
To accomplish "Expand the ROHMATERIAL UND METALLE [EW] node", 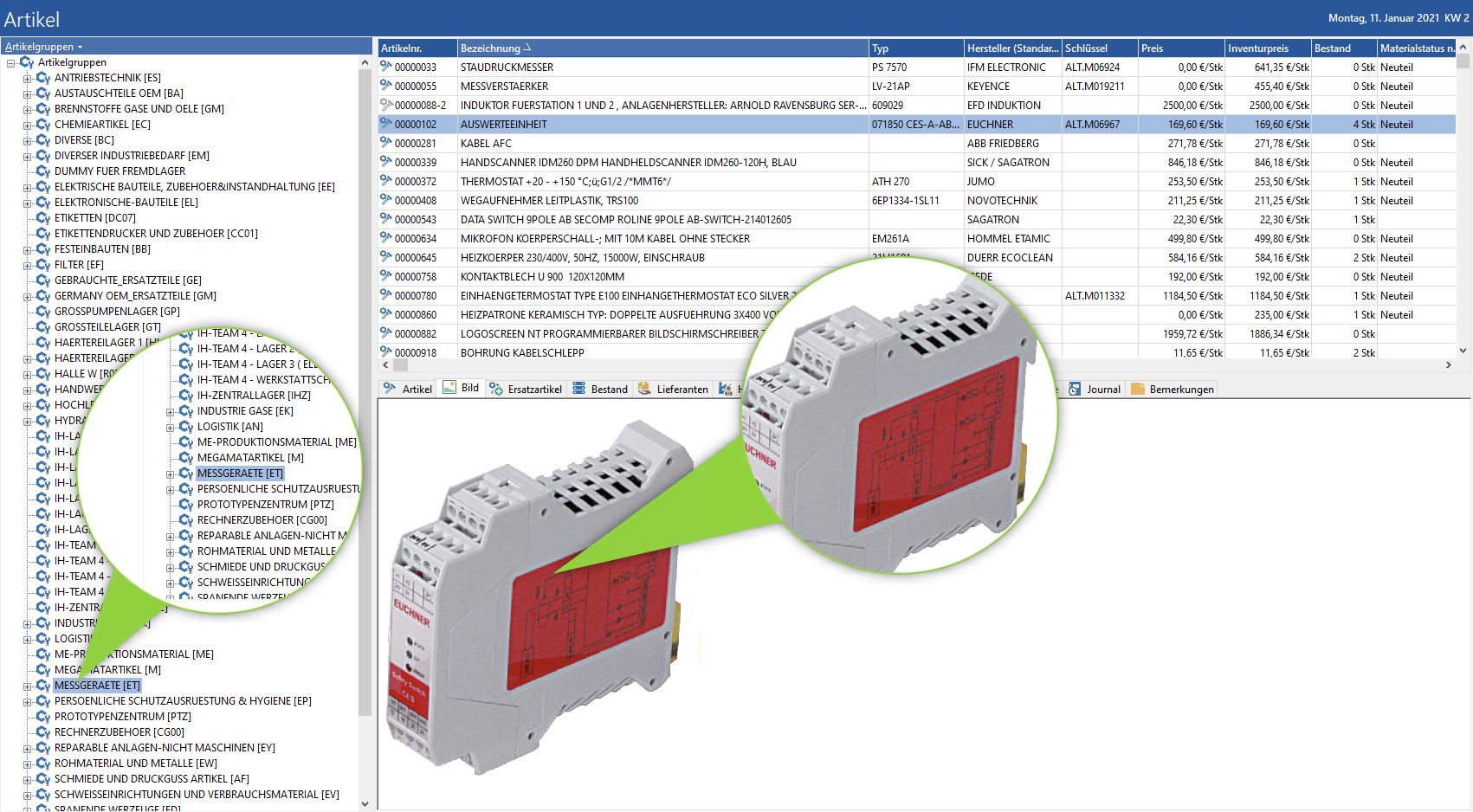I will [27, 764].
